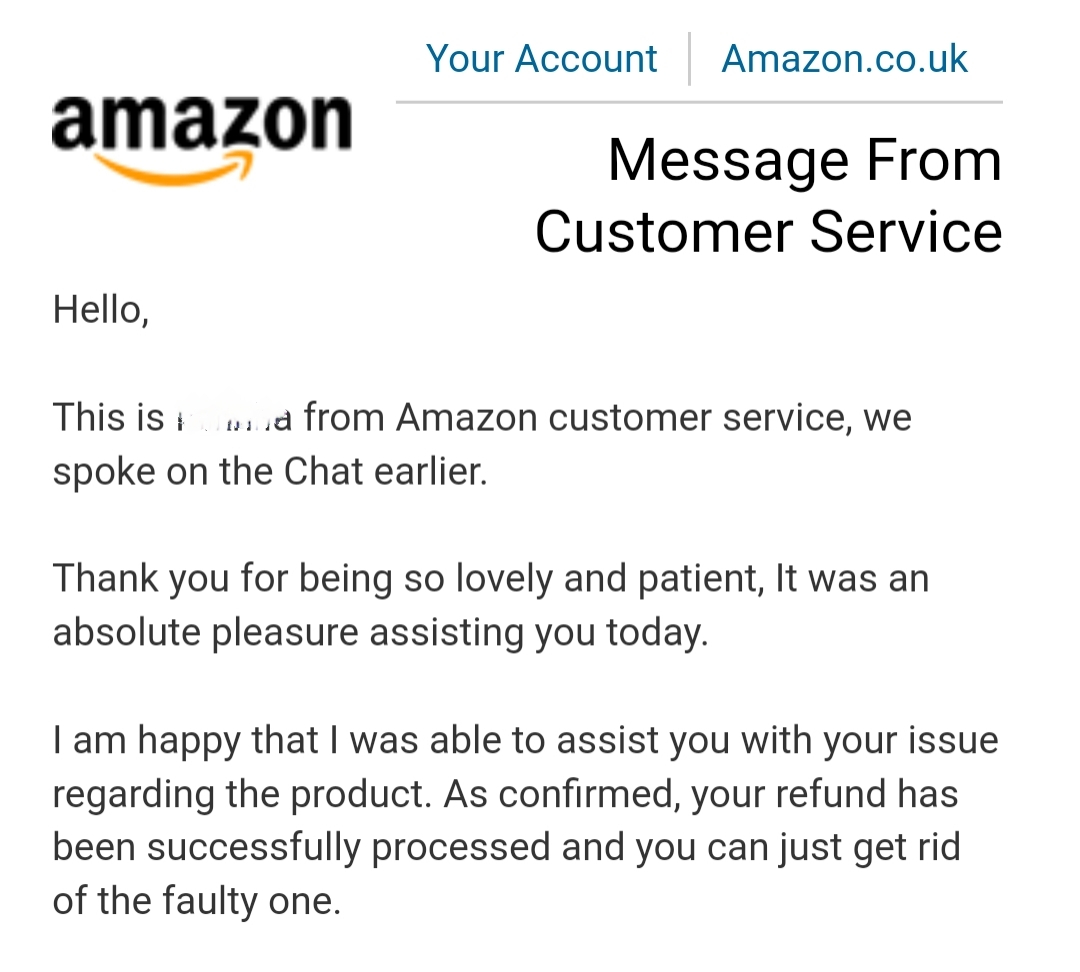1080x972 pixels.
Task: Click the vertical divider between header links
Action: (x=689, y=59)
